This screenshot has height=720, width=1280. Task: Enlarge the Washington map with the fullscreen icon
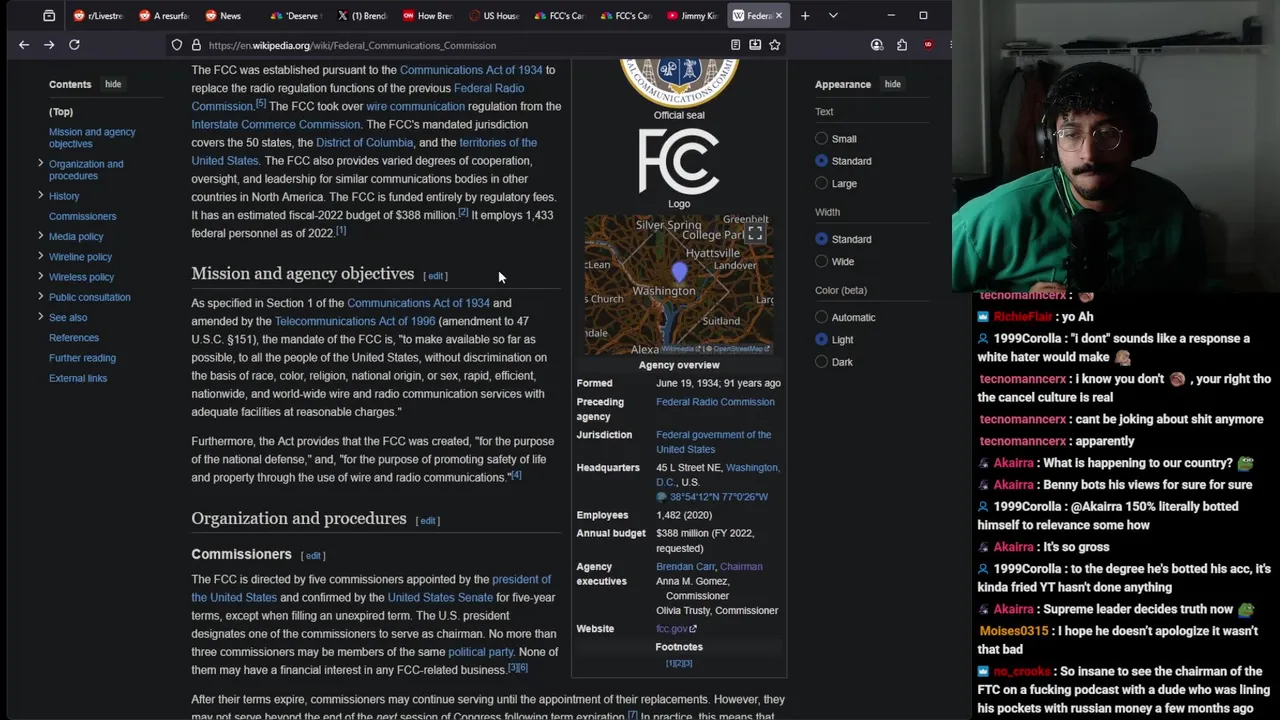pyautogui.click(x=755, y=233)
